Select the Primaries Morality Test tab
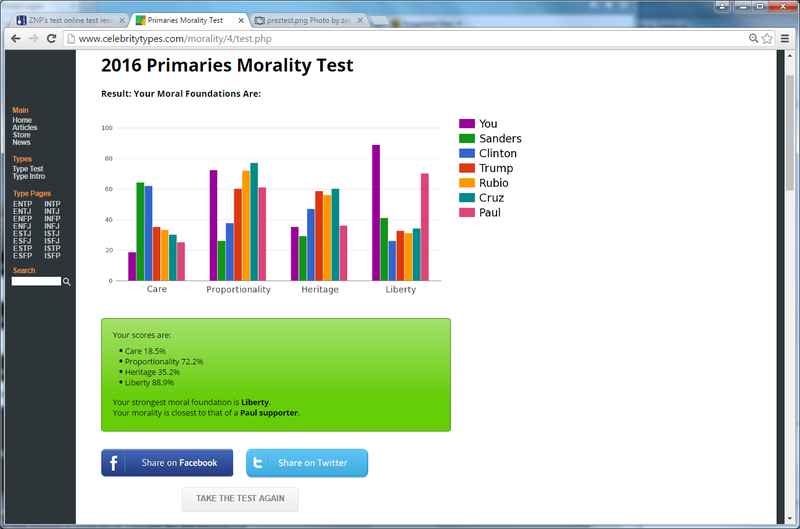This screenshot has width=800, height=529. [x=189, y=20]
